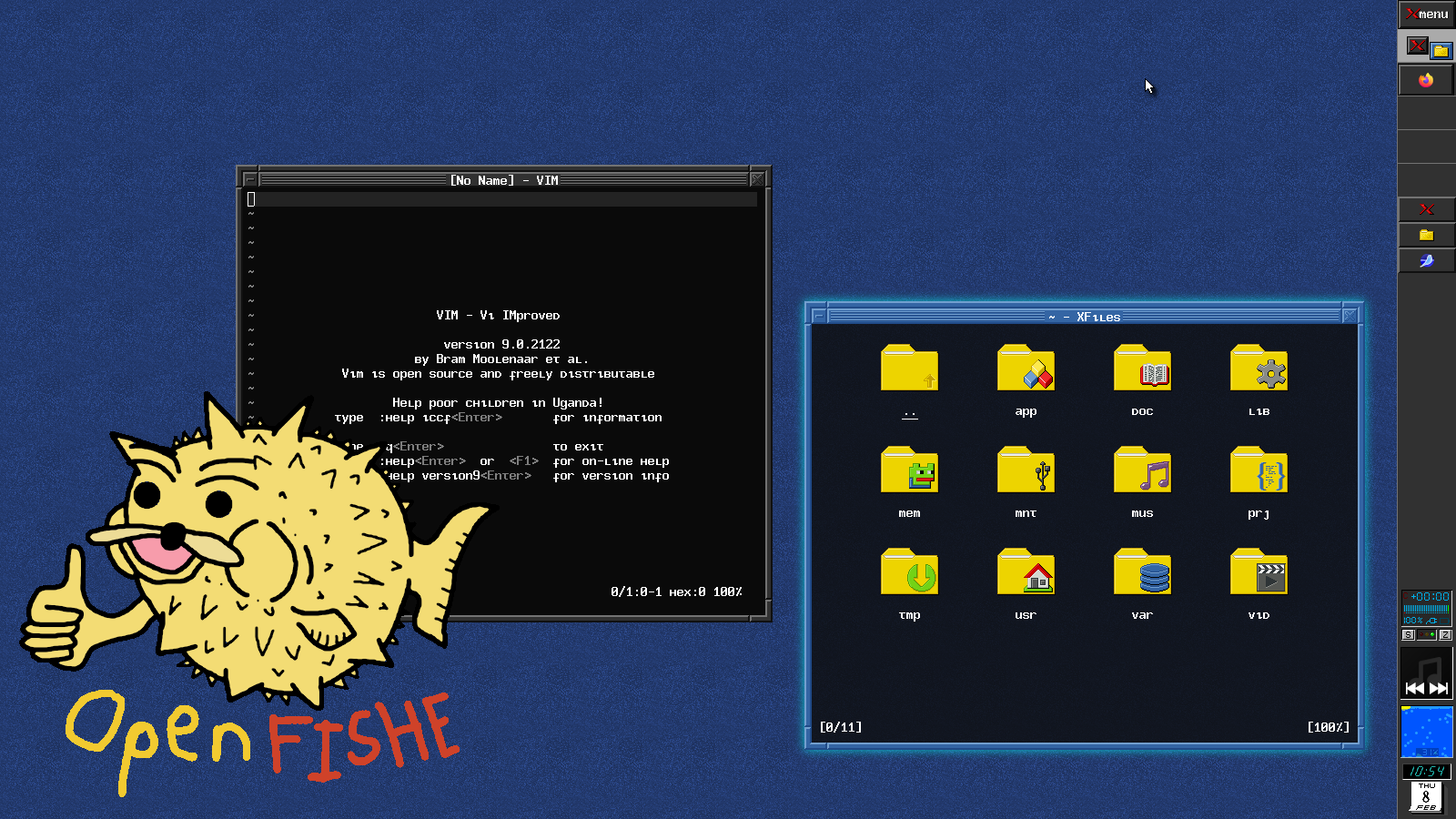Click the S button in the power dockapp

(x=1409, y=634)
